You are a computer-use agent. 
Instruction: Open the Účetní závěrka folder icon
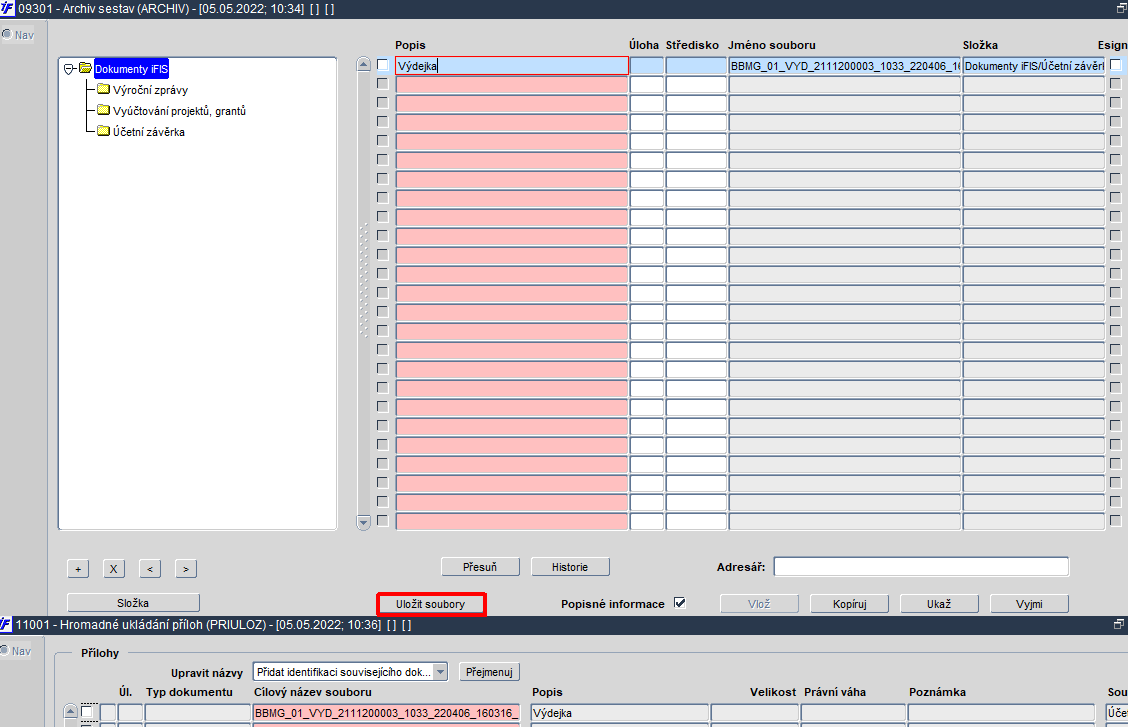[103, 131]
